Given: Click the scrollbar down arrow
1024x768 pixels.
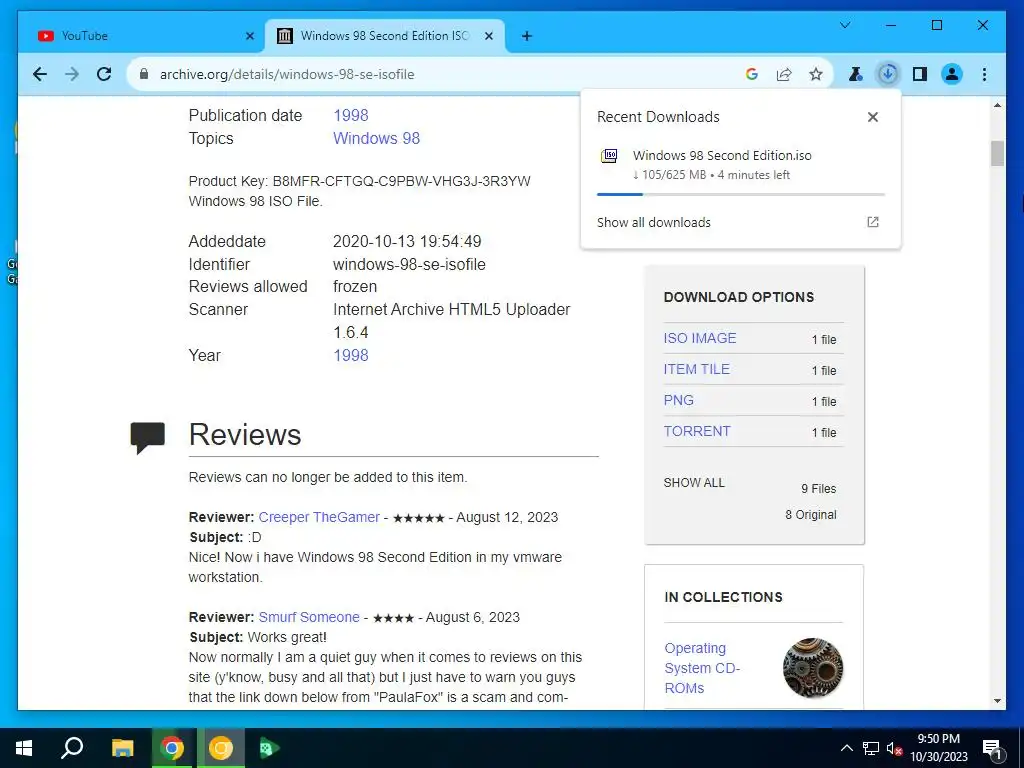Looking at the screenshot, I should [997, 701].
